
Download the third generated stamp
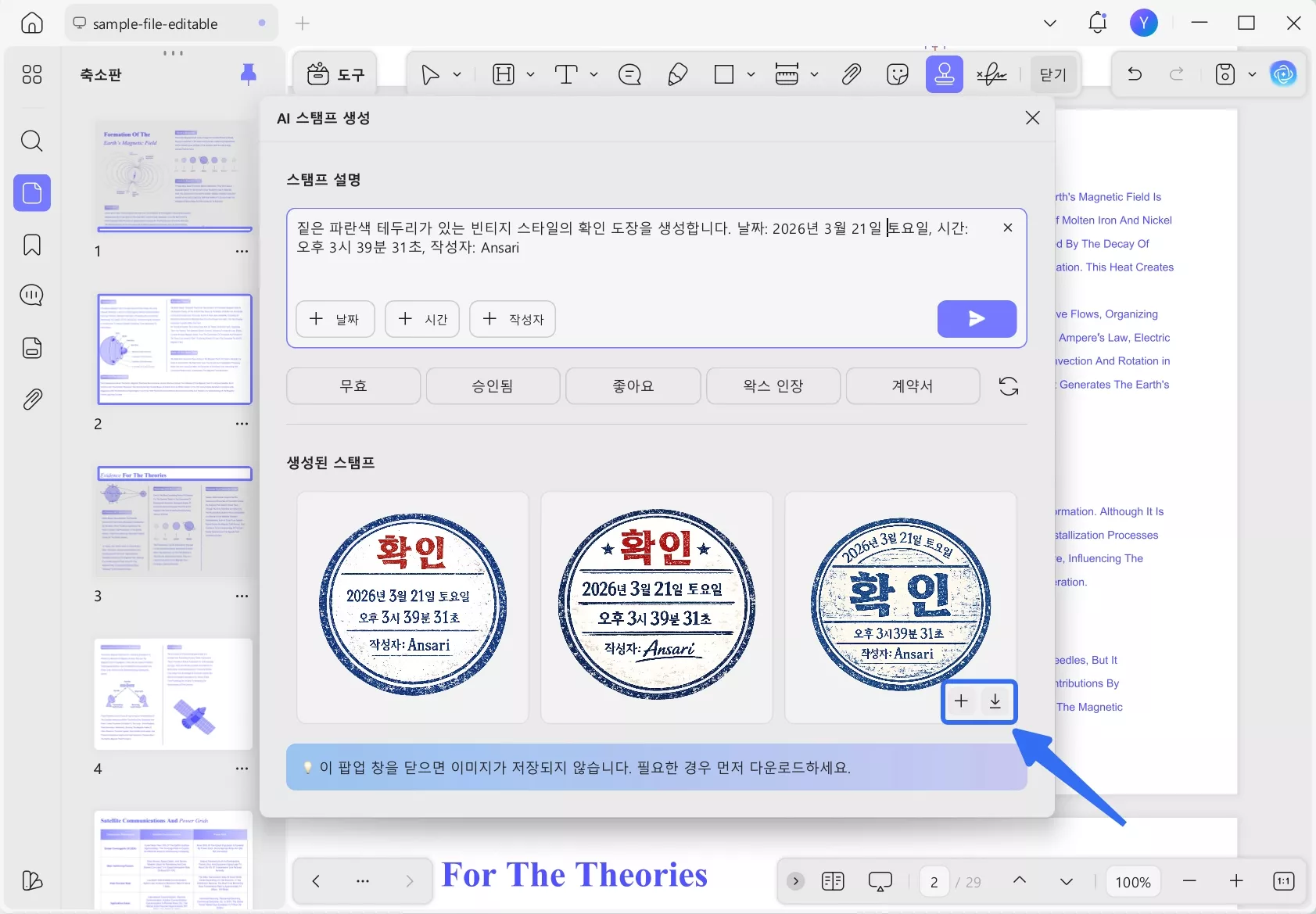pyautogui.click(x=995, y=701)
